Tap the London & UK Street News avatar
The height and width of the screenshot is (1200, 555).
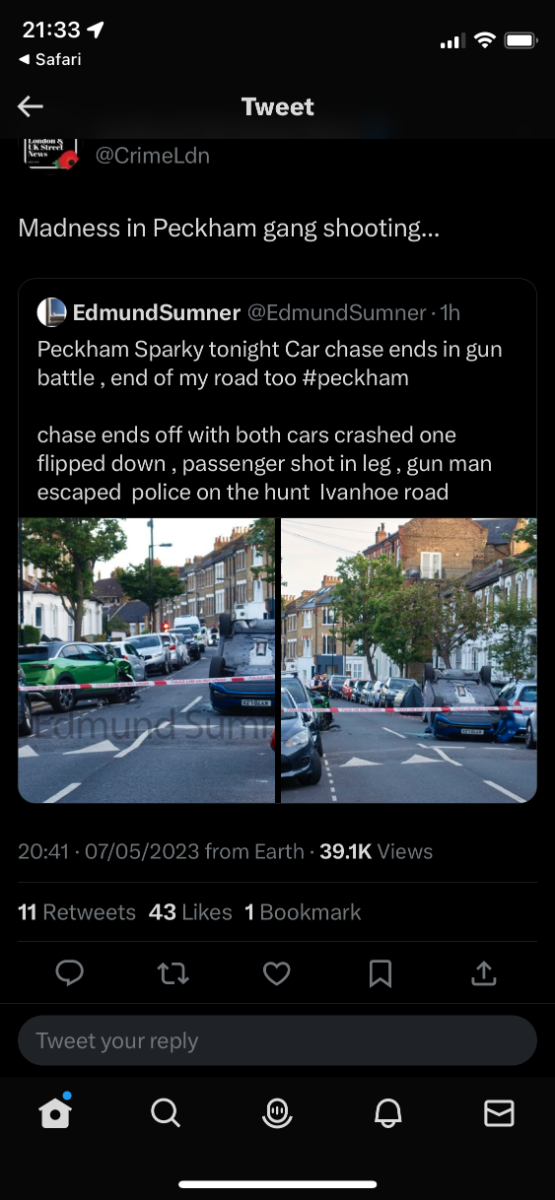point(52,153)
